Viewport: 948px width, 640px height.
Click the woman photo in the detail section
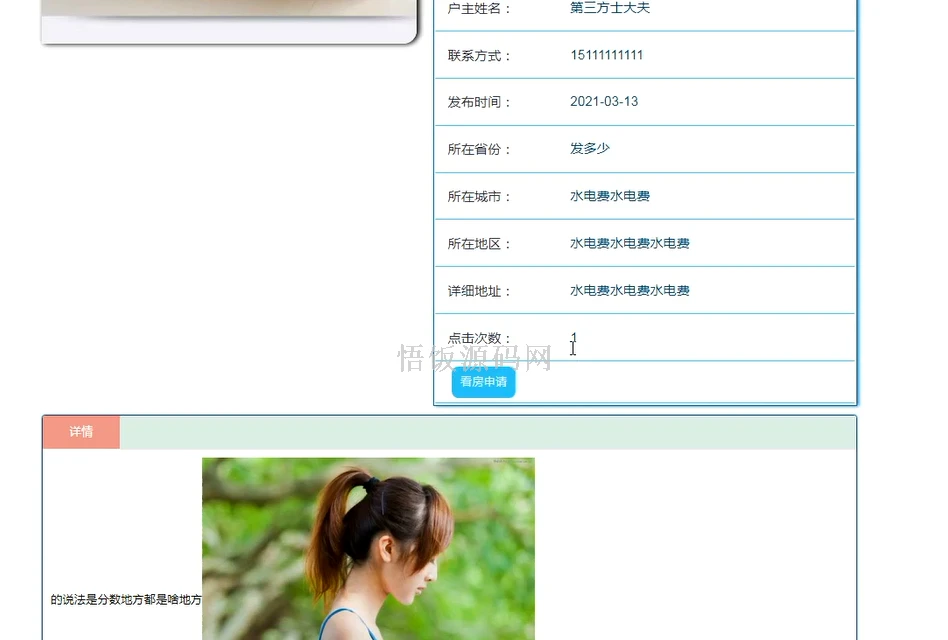[x=368, y=550]
